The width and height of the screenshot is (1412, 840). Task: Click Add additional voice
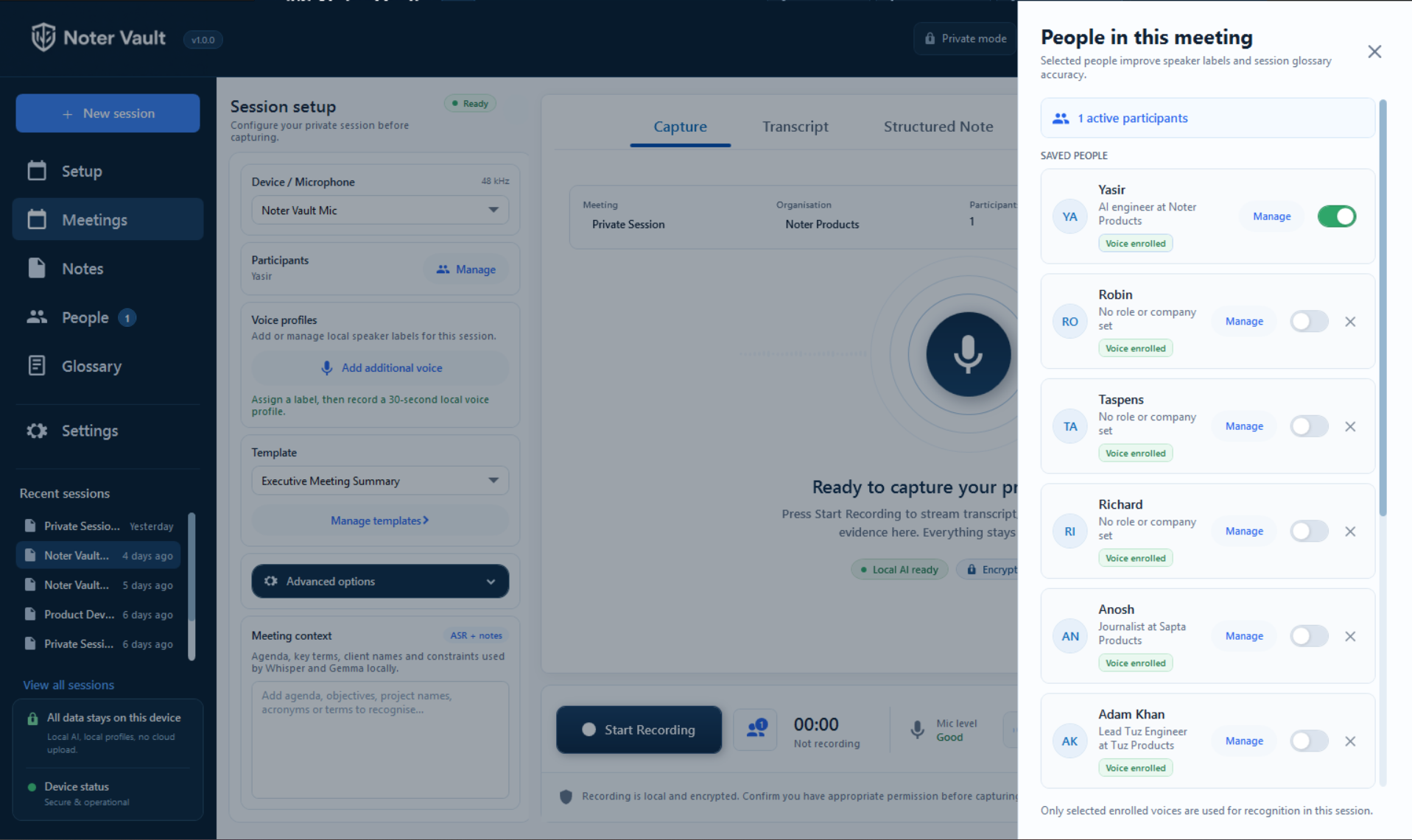(x=380, y=368)
